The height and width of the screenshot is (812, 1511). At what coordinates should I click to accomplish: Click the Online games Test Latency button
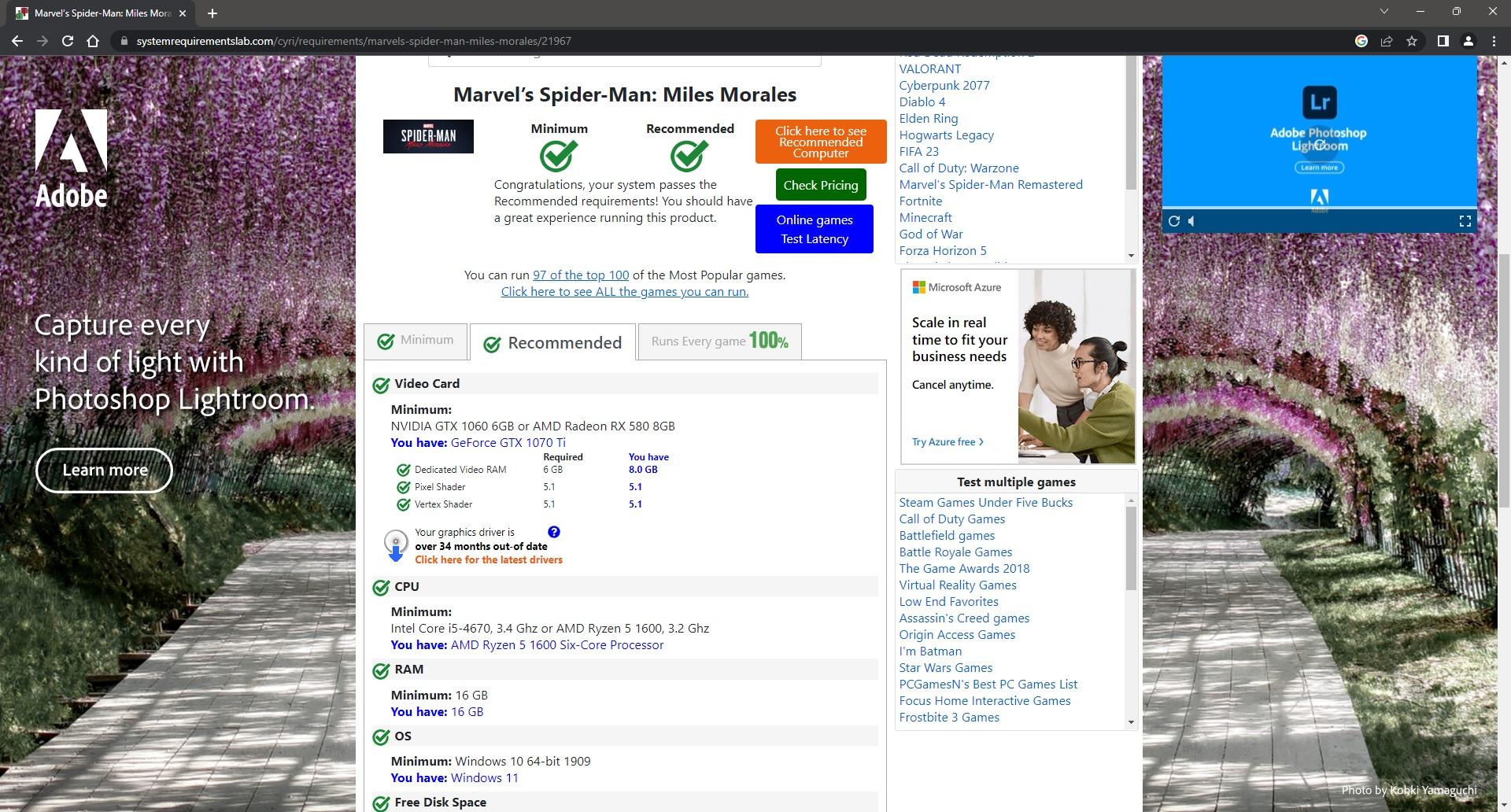815,229
